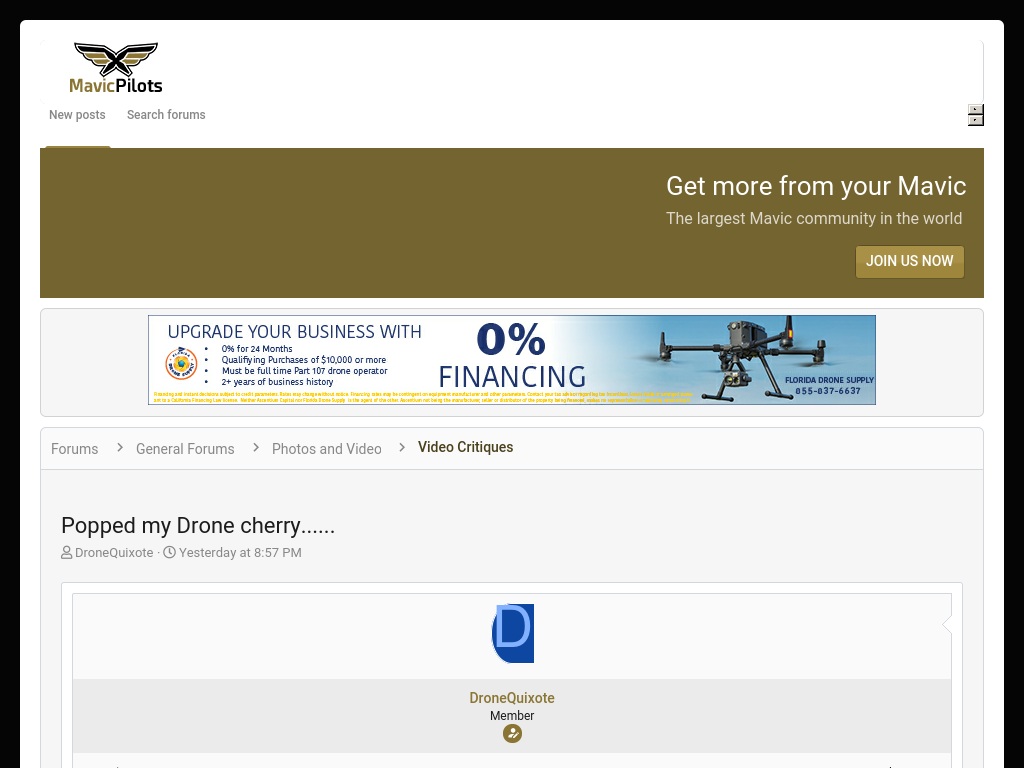Click the thread title "Popped my Drone cherry......"

coord(198,526)
